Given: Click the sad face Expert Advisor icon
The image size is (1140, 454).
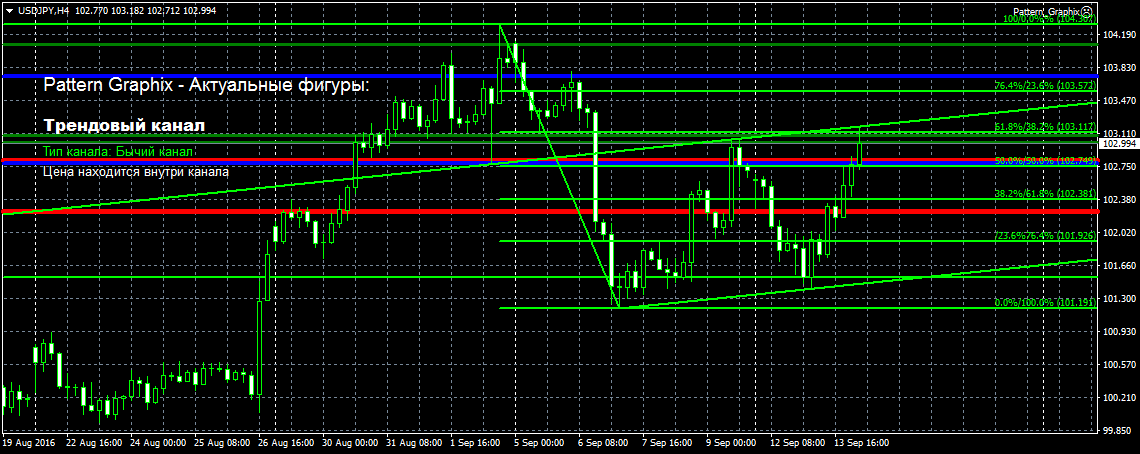Looking at the screenshot, I should point(1086,10).
